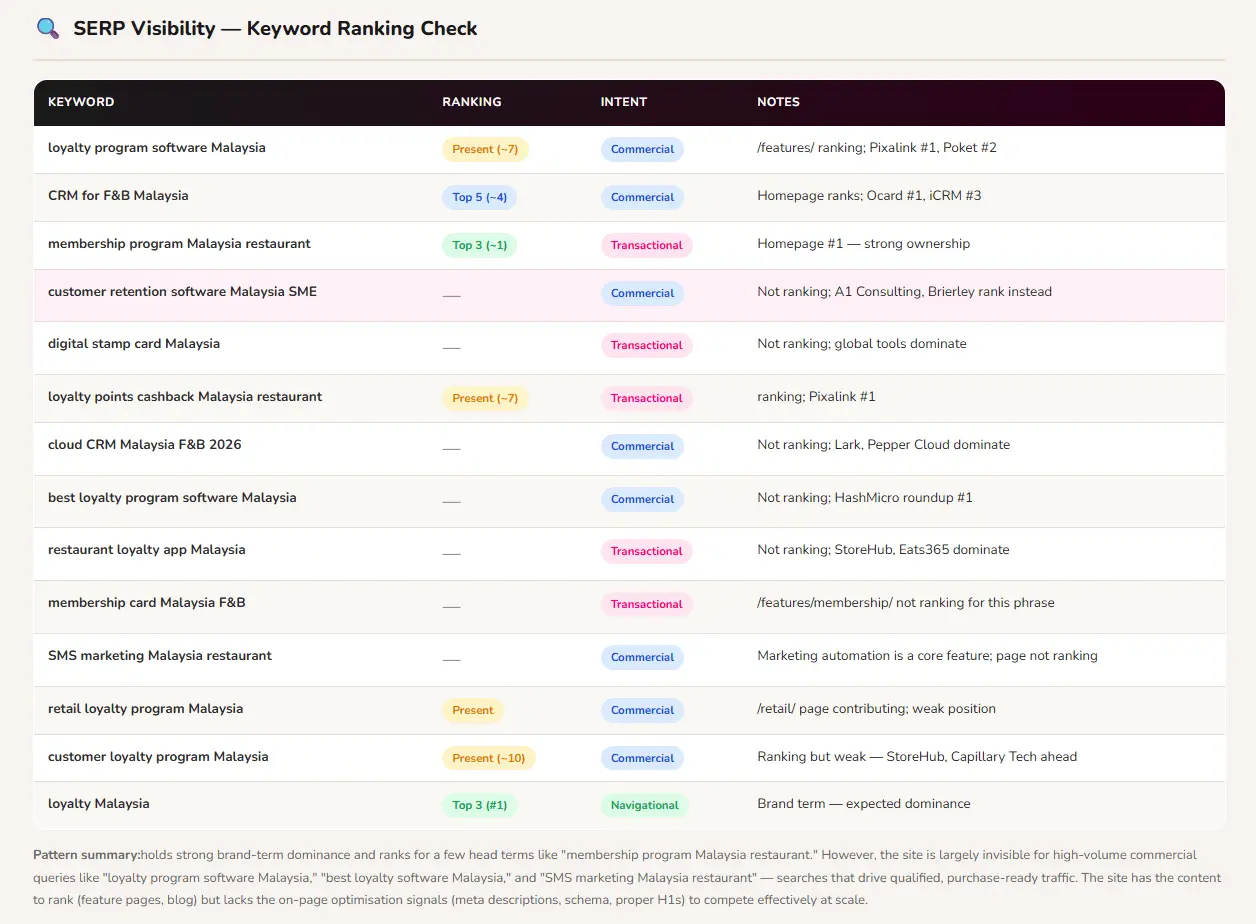Click Transactional tag in digital stamp card row
This screenshot has height=924, width=1256.
click(x=646, y=346)
